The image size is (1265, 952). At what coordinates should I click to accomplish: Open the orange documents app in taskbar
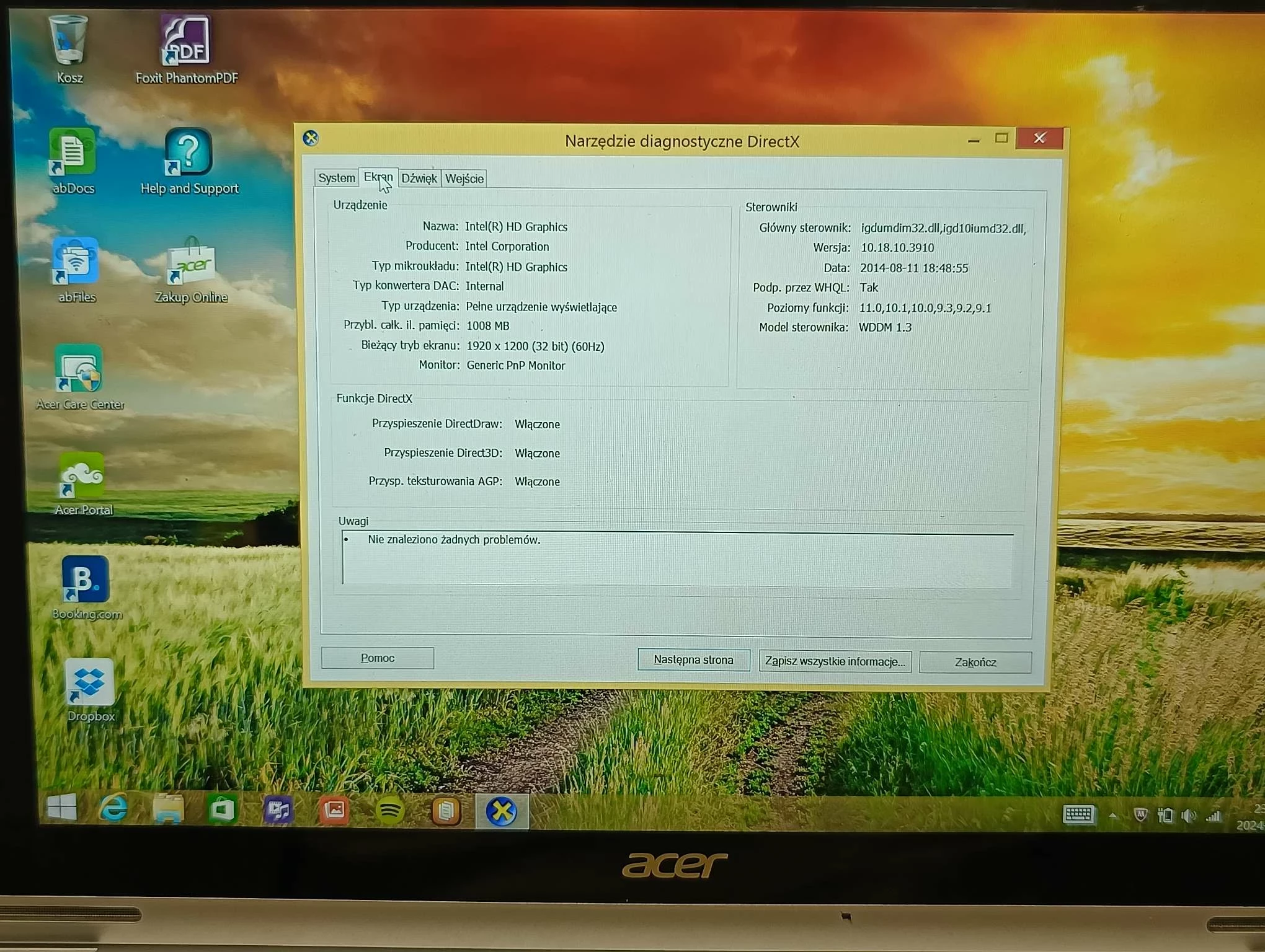click(x=445, y=811)
